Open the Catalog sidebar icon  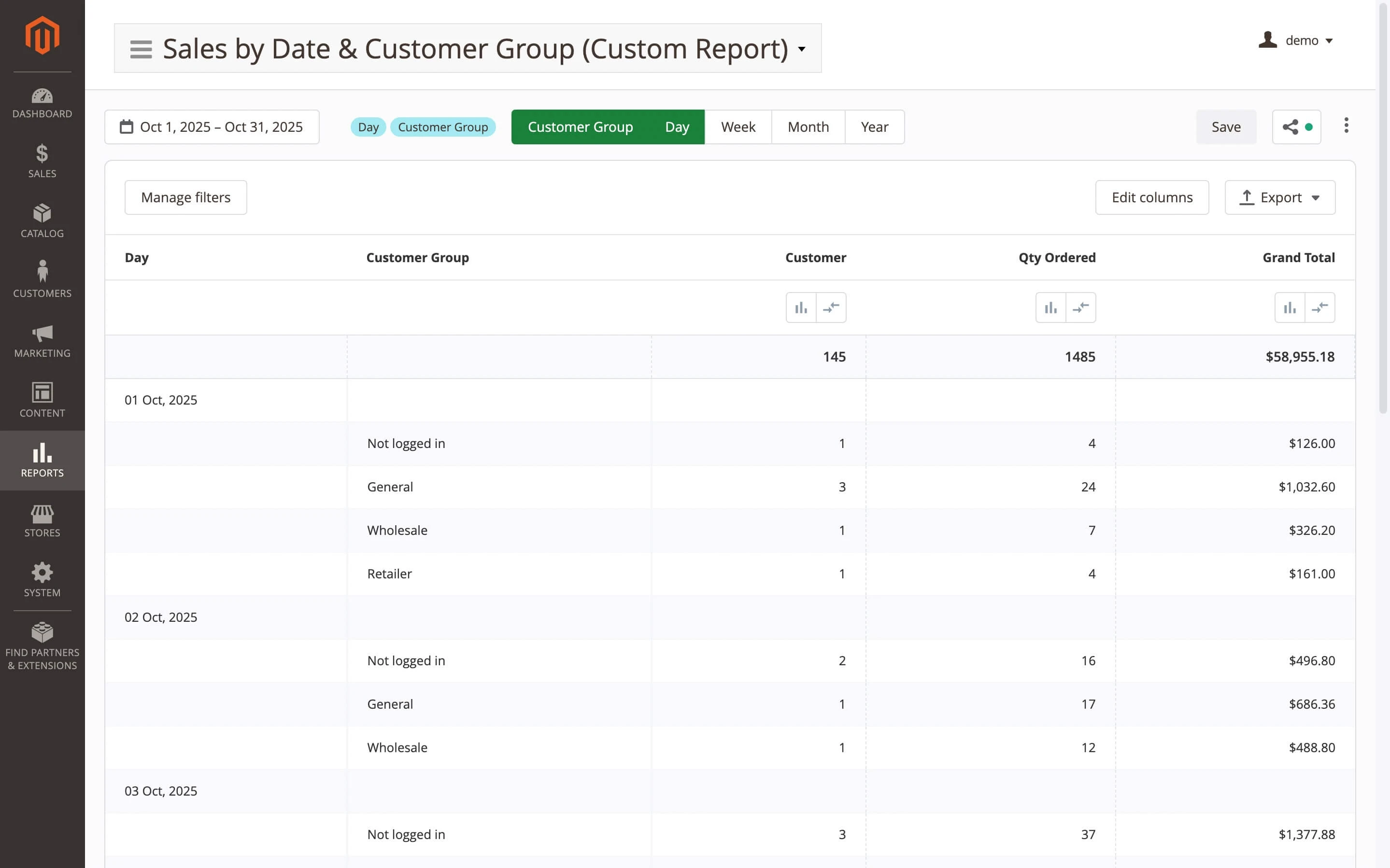[42, 220]
